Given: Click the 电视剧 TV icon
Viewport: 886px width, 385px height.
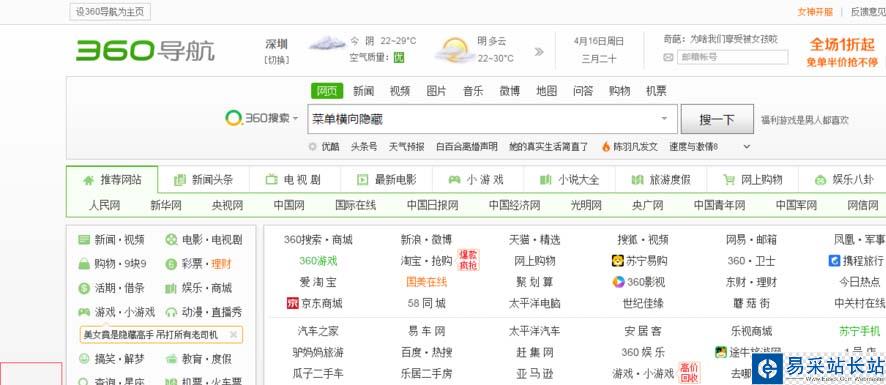Looking at the screenshot, I should 272,180.
